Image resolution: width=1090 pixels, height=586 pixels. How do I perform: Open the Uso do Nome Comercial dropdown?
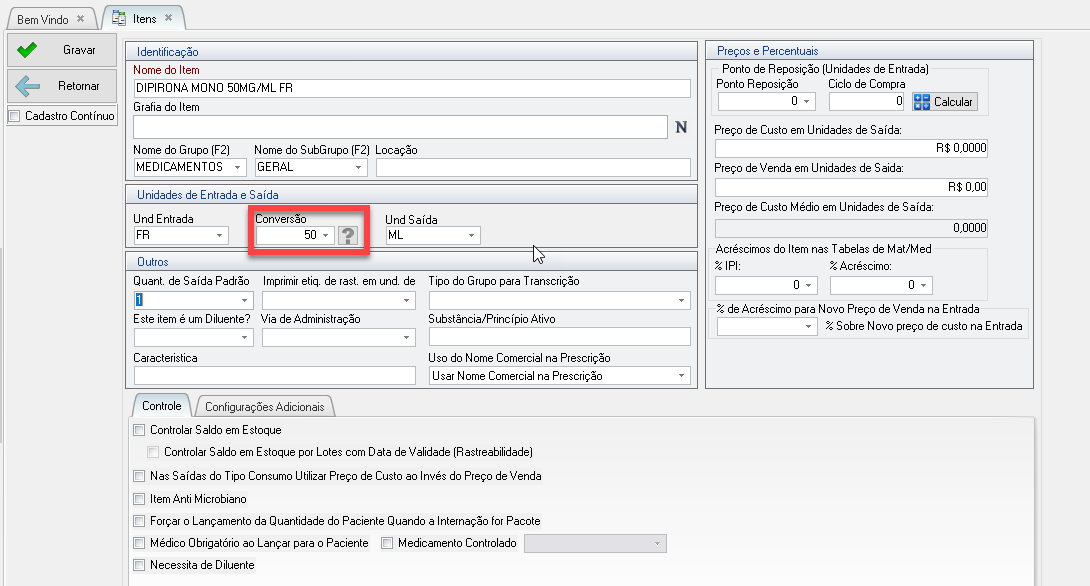point(681,376)
